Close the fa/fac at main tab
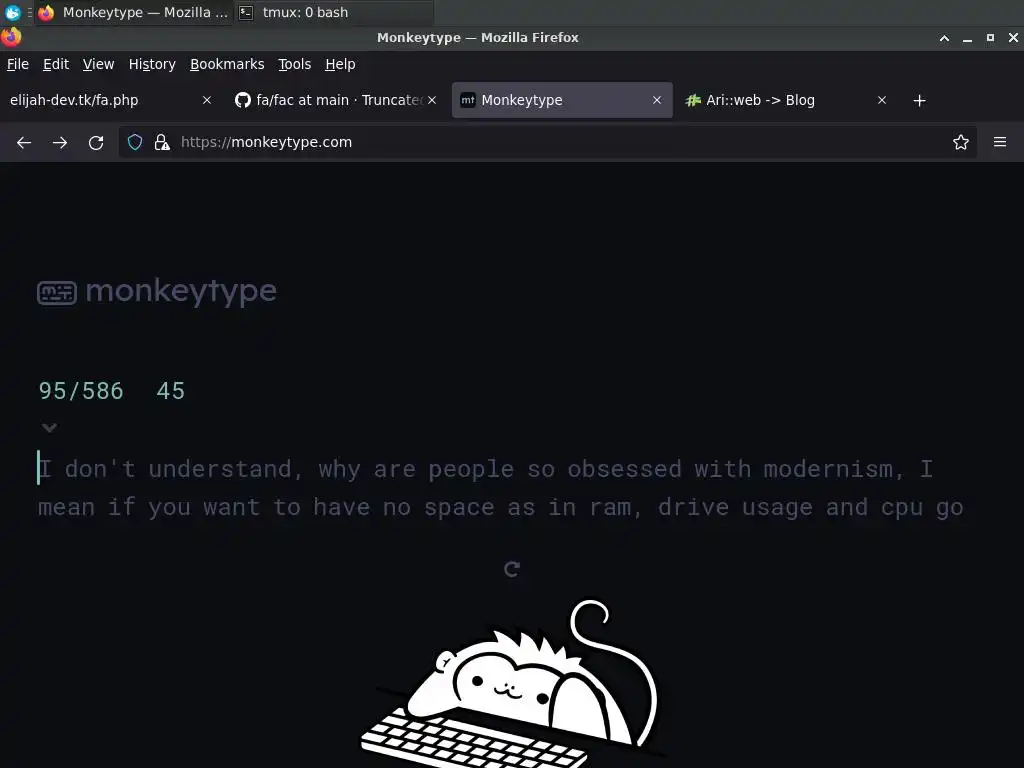 (432, 100)
